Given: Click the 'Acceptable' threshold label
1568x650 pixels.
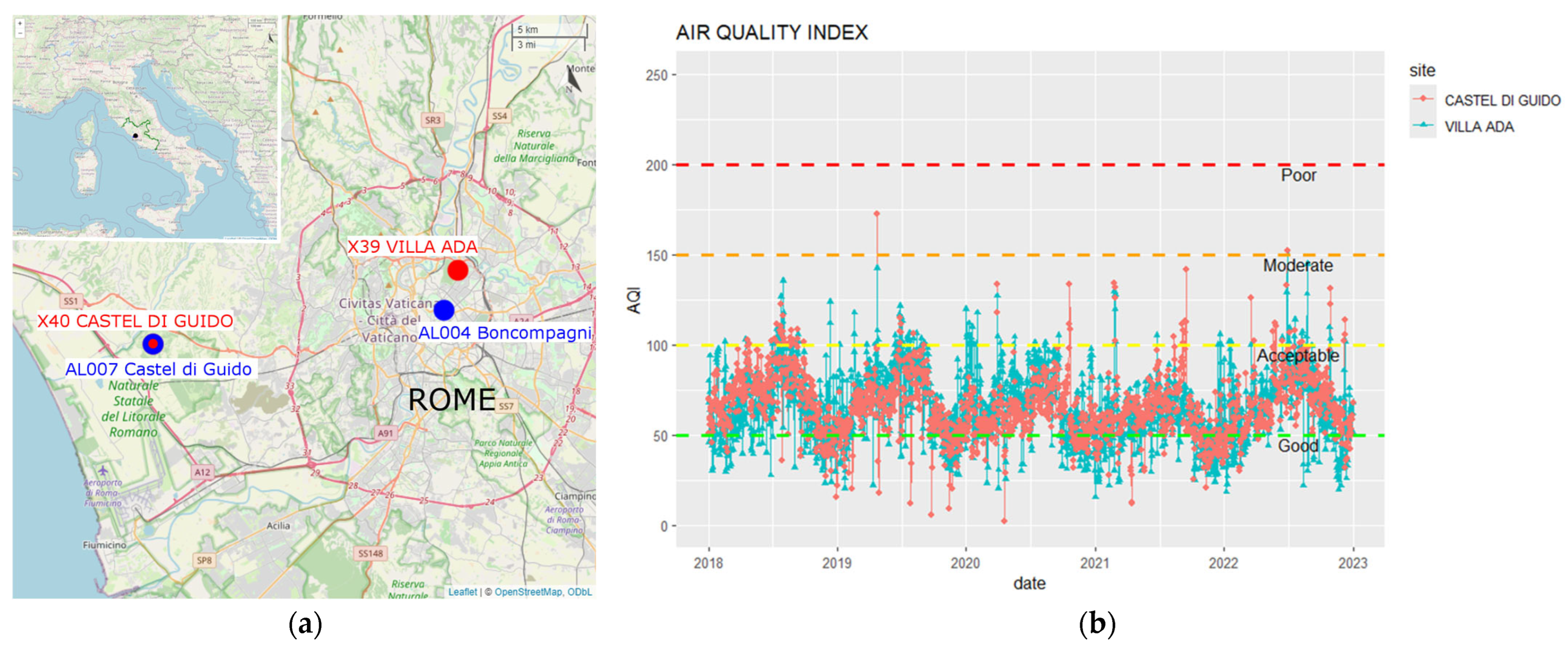Looking at the screenshot, I should point(1298,355).
